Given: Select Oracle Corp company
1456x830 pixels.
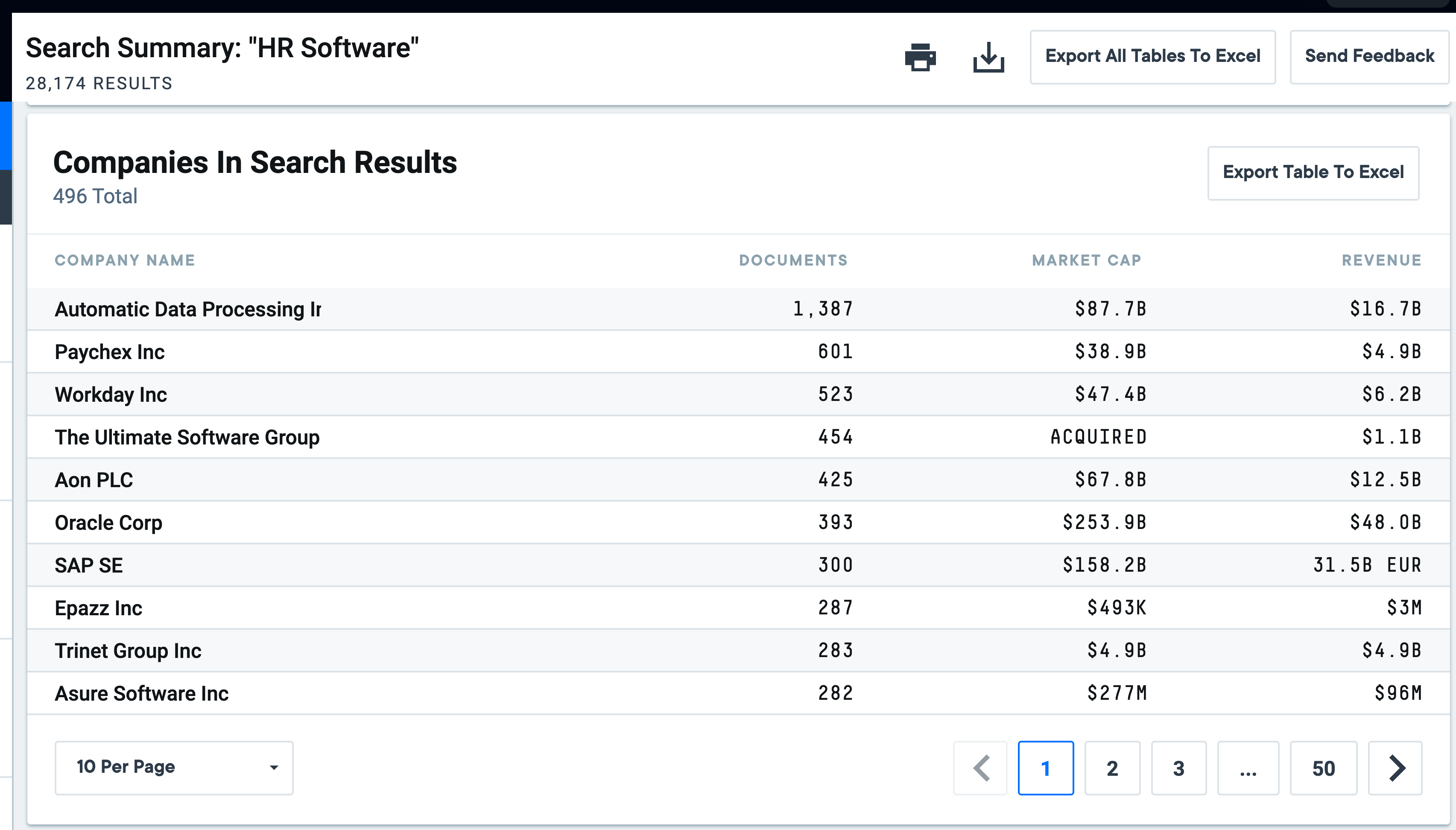Looking at the screenshot, I should point(108,523).
